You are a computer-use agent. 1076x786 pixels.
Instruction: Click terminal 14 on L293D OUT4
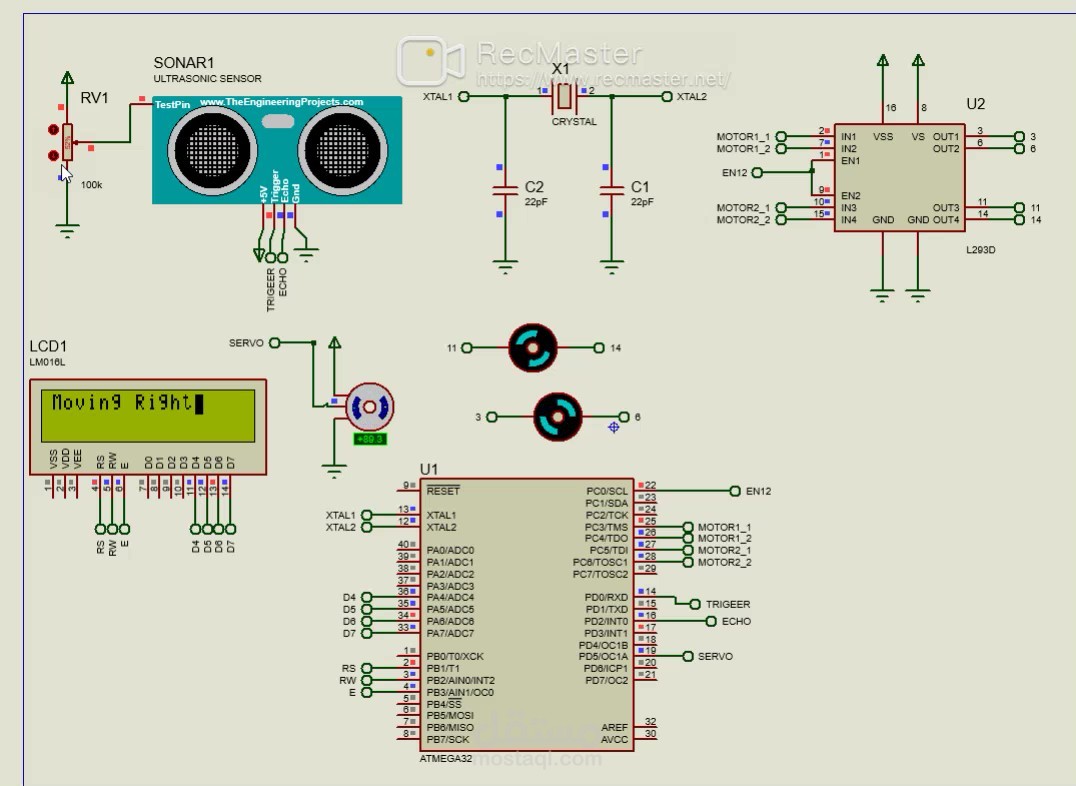1019,220
